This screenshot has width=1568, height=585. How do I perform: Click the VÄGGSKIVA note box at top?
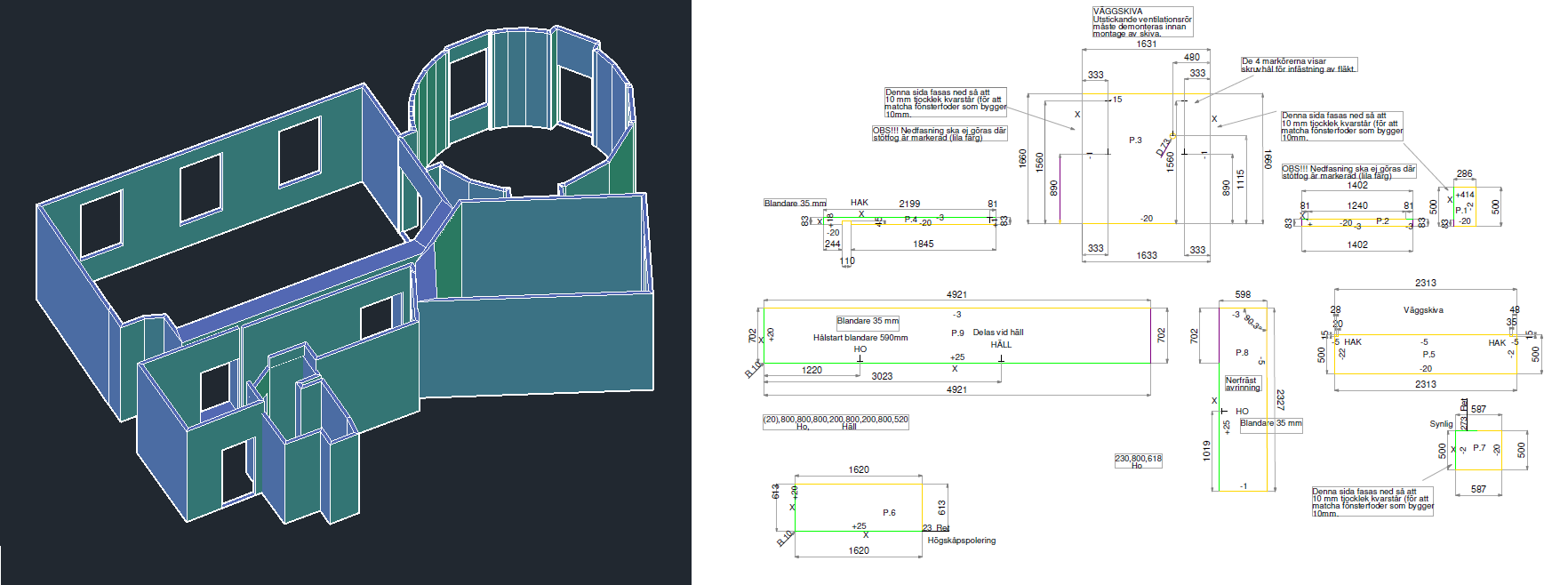click(1142, 22)
